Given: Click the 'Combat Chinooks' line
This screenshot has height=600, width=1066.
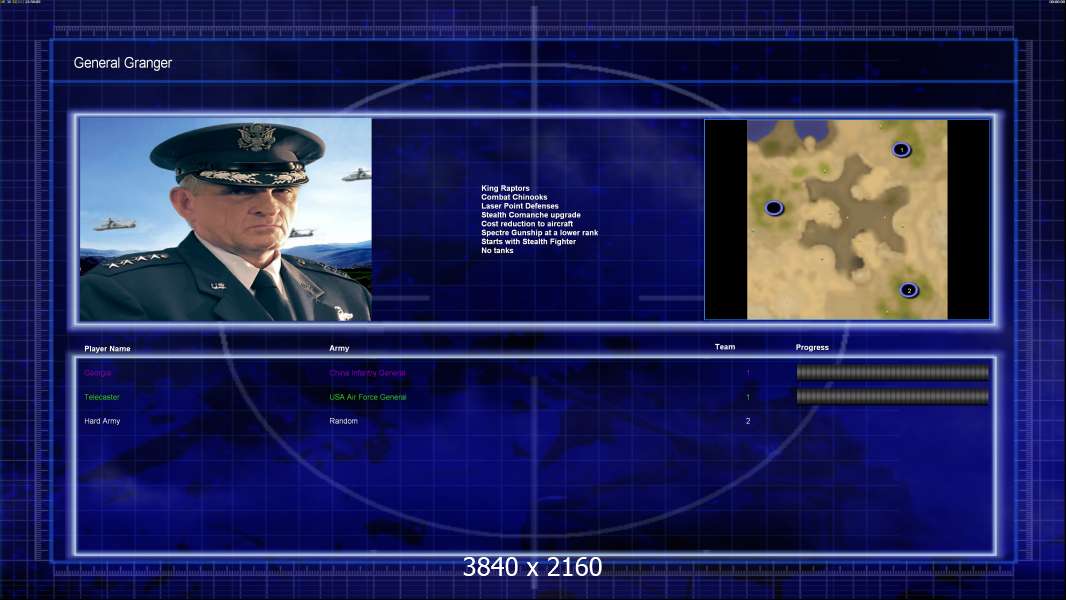Looking at the screenshot, I should pos(514,197).
